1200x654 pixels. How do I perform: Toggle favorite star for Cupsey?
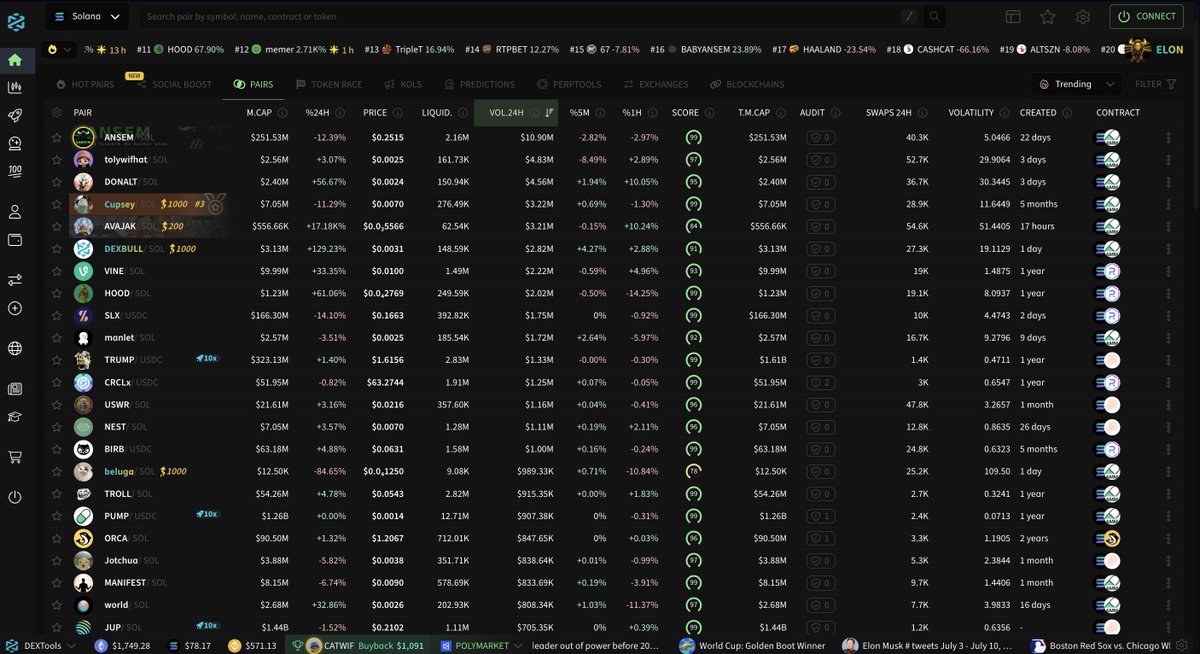coord(57,204)
